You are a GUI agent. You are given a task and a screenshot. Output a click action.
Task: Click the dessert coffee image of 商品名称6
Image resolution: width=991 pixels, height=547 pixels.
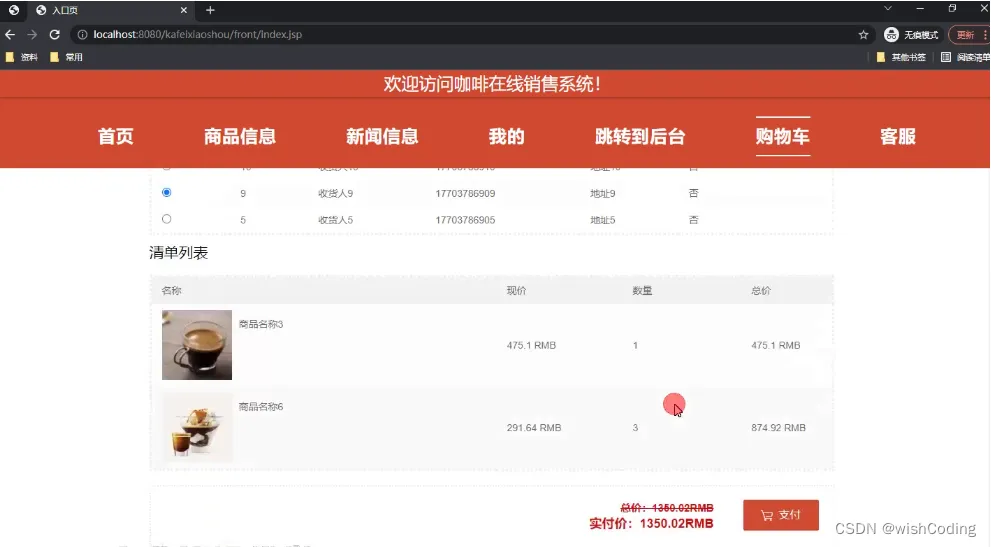197,427
